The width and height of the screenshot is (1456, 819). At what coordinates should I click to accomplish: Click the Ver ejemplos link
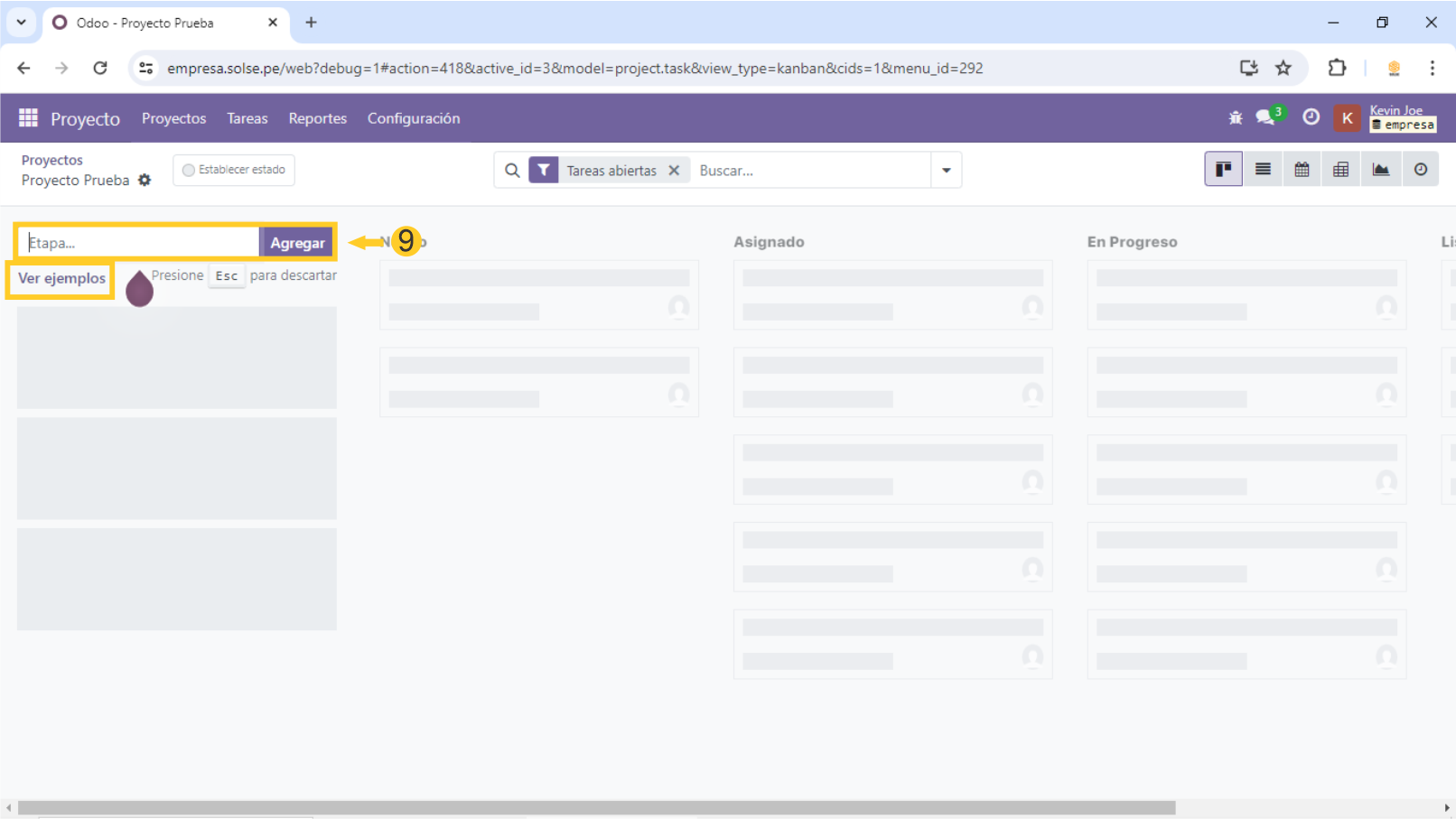61,278
